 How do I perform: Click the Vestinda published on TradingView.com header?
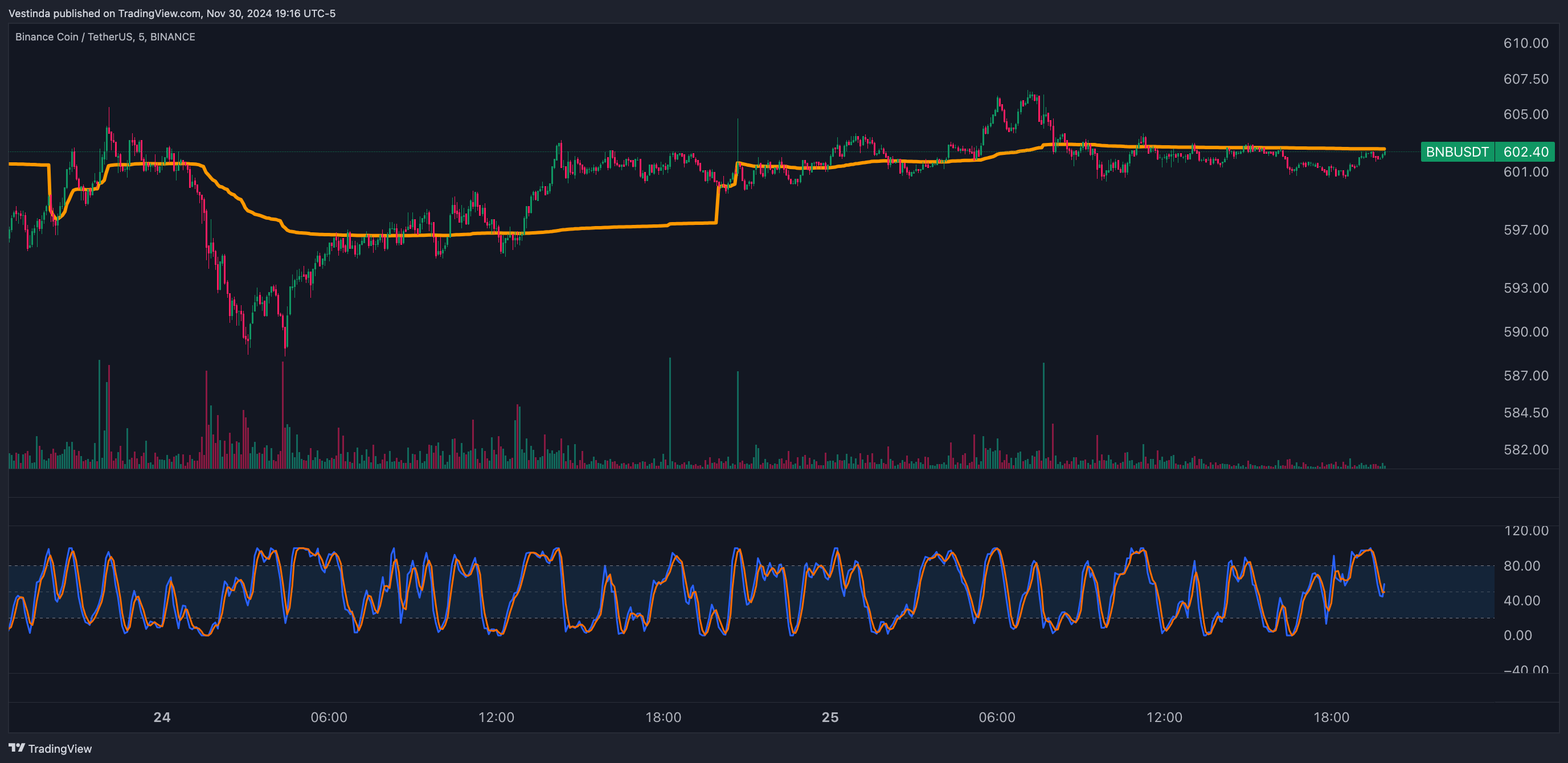[x=171, y=14]
